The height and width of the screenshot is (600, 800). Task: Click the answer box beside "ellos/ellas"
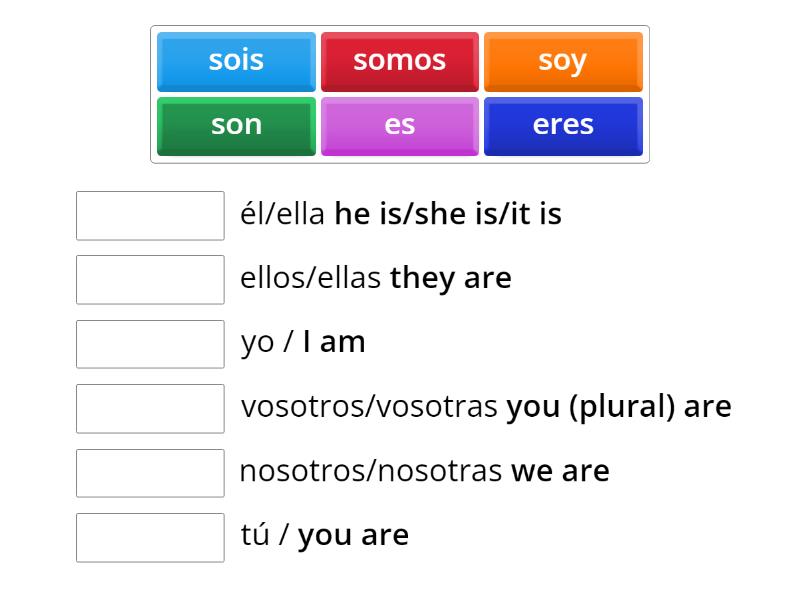[x=150, y=280]
